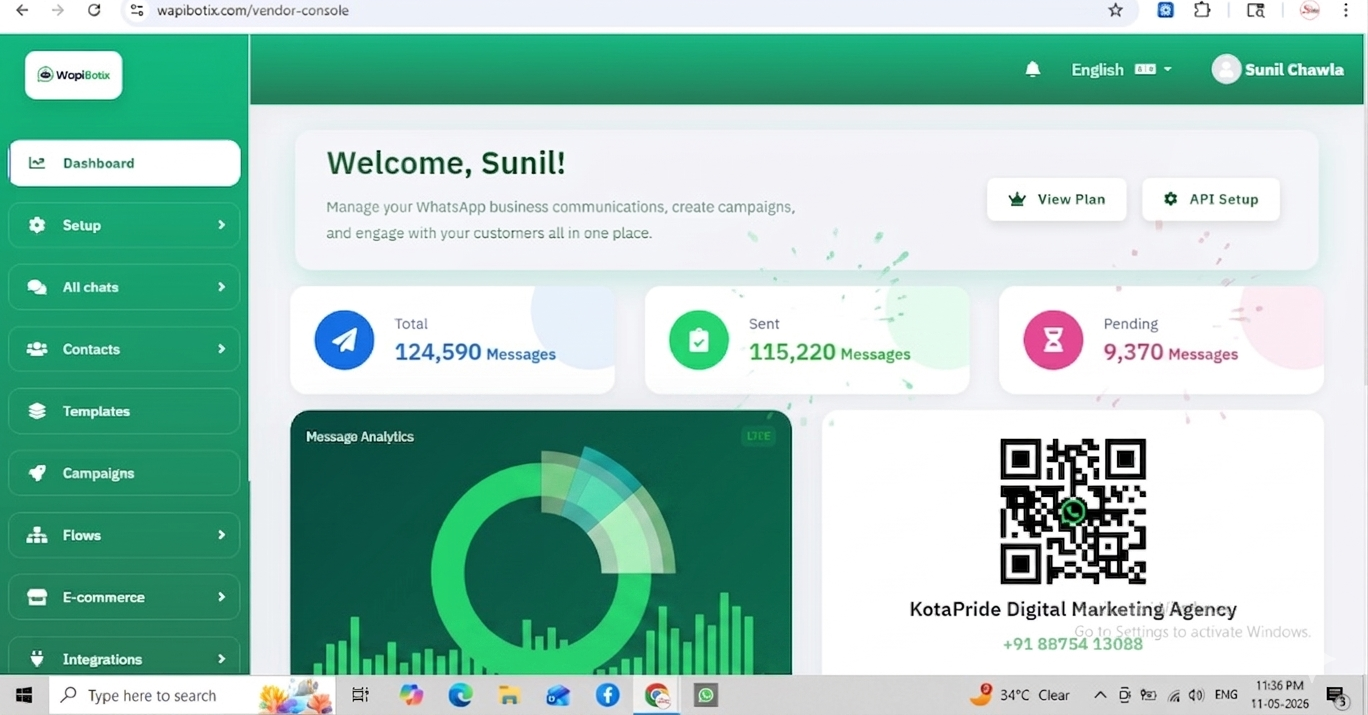Click the Campaigns rocket icon
This screenshot has height=715, width=1368.
(37, 473)
